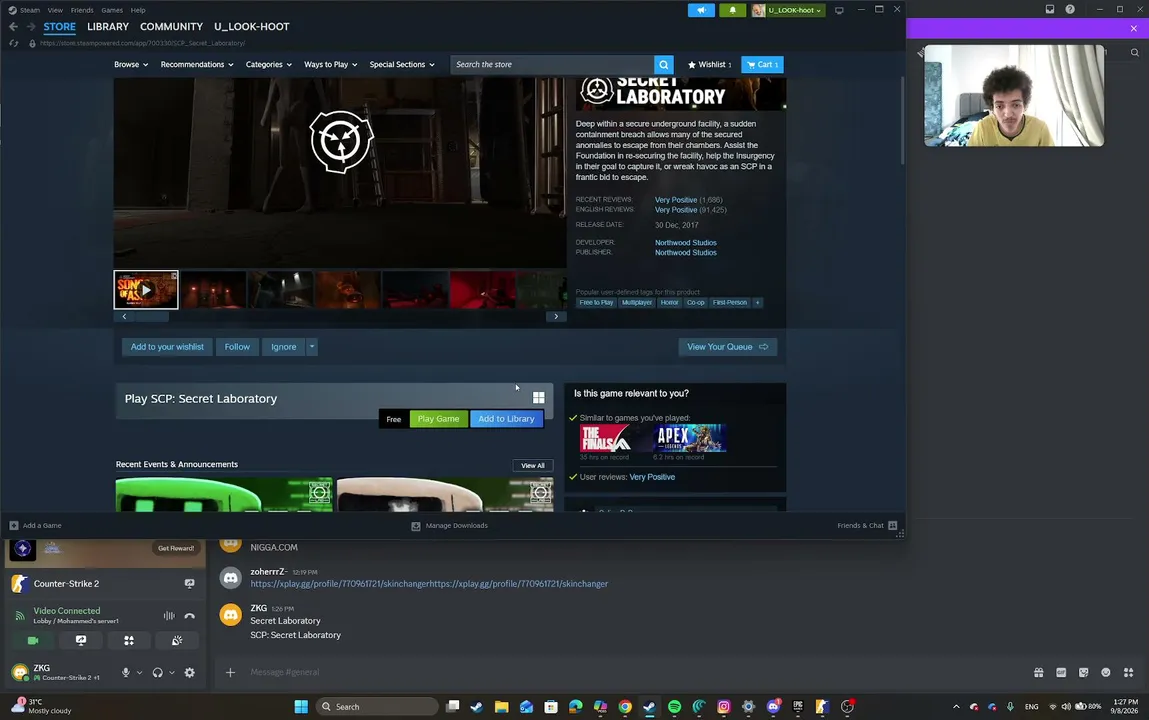The width and height of the screenshot is (1149, 720).
Task: Advance media carousel with right arrow
Action: tap(556, 316)
